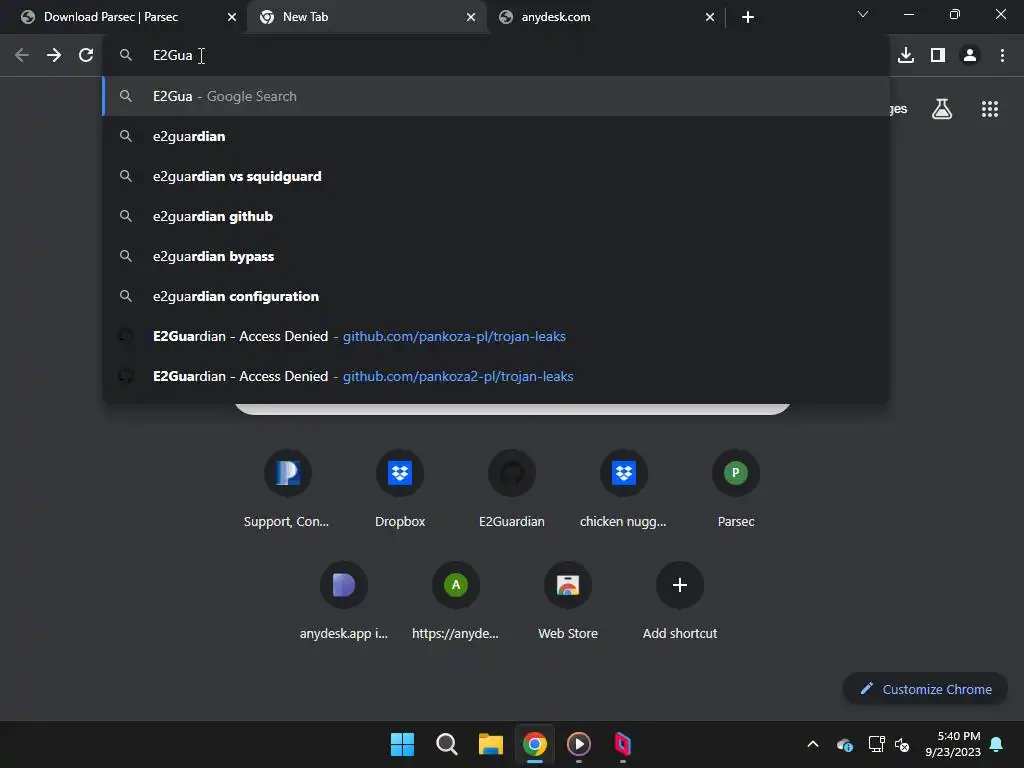Open the E2Guardian shortcut tile
Image resolution: width=1024 pixels, height=768 pixels.
511,488
